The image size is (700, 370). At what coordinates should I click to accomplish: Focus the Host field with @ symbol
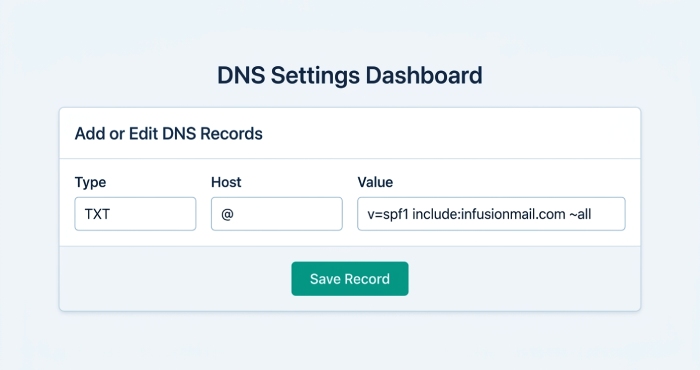[277, 214]
